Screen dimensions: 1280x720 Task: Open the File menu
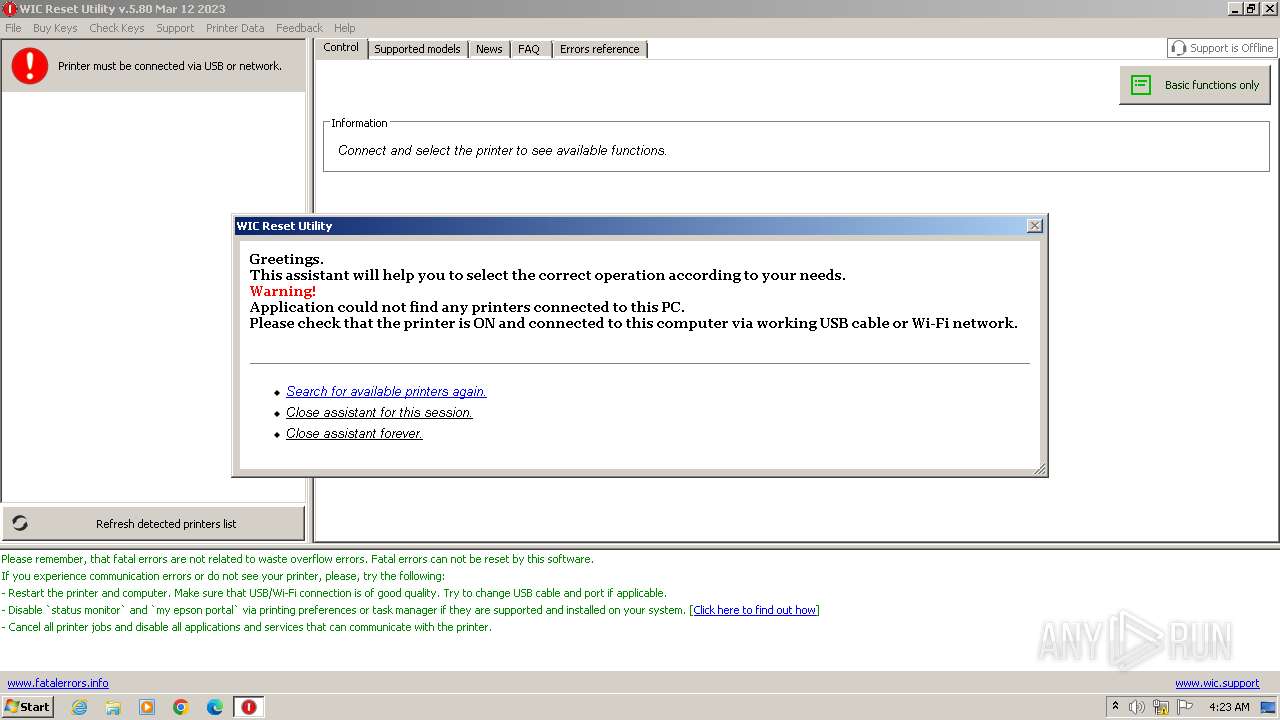pos(13,28)
